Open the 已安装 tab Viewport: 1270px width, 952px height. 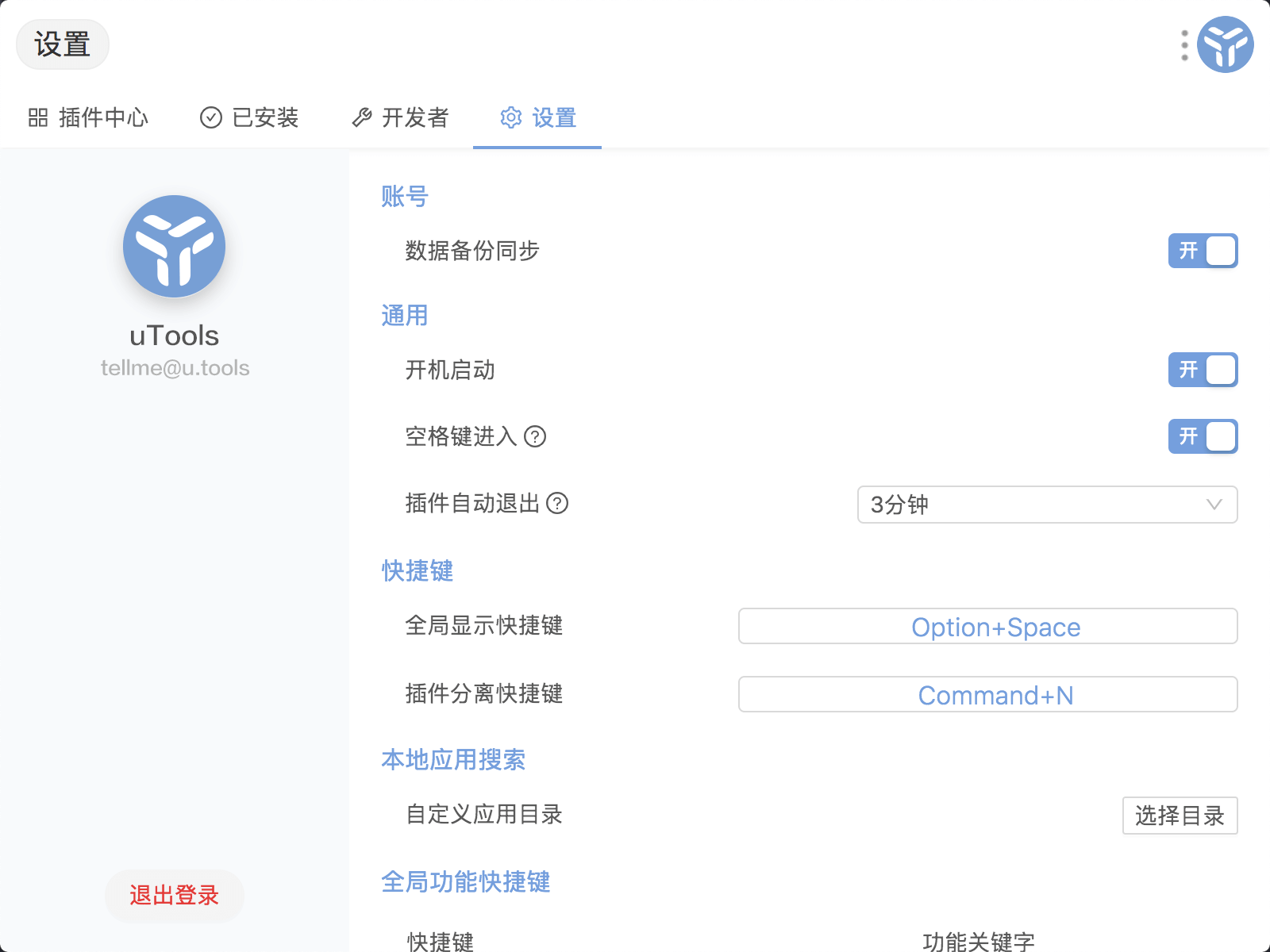266,117
